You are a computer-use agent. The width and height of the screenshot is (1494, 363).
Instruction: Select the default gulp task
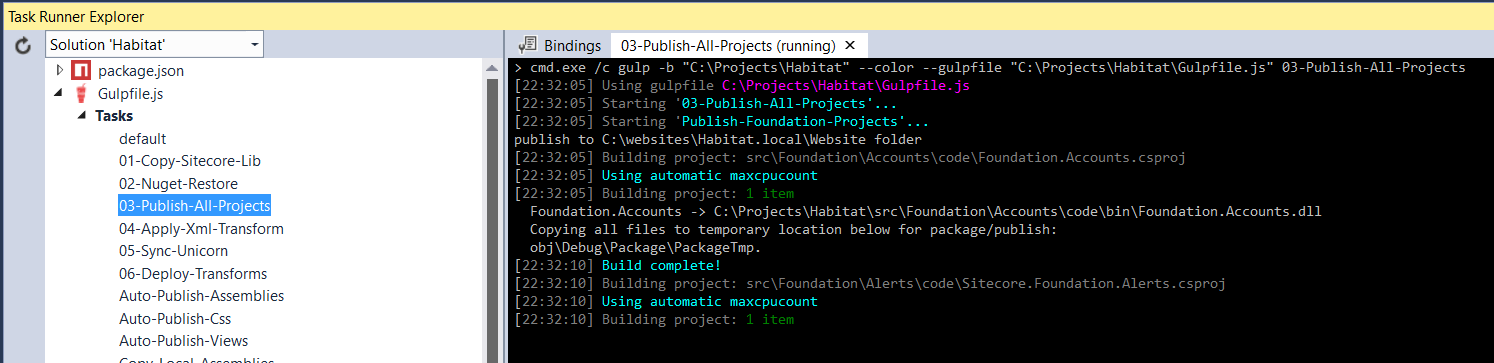(x=143, y=138)
